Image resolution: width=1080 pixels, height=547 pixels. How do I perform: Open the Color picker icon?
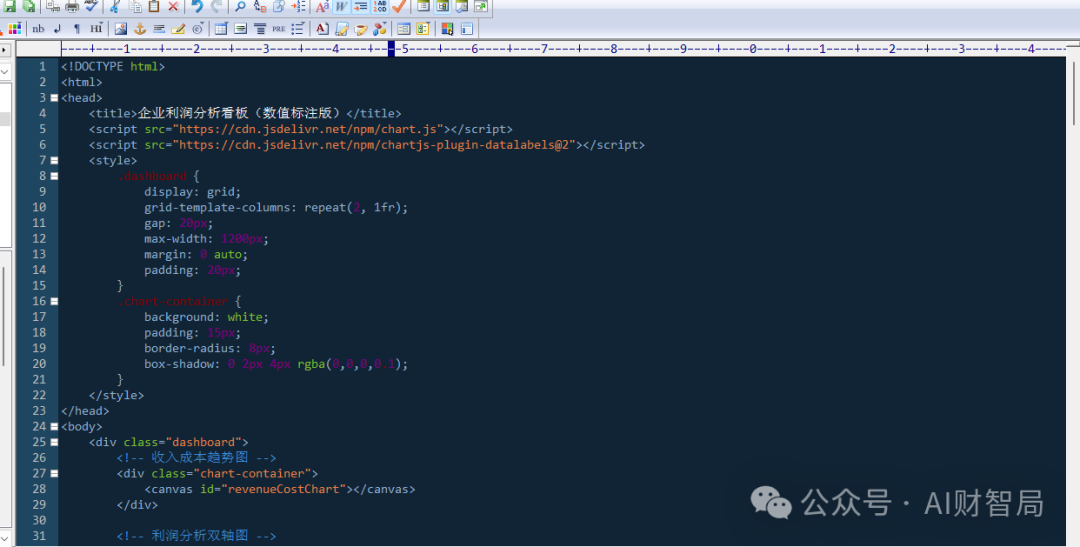click(x=447, y=29)
